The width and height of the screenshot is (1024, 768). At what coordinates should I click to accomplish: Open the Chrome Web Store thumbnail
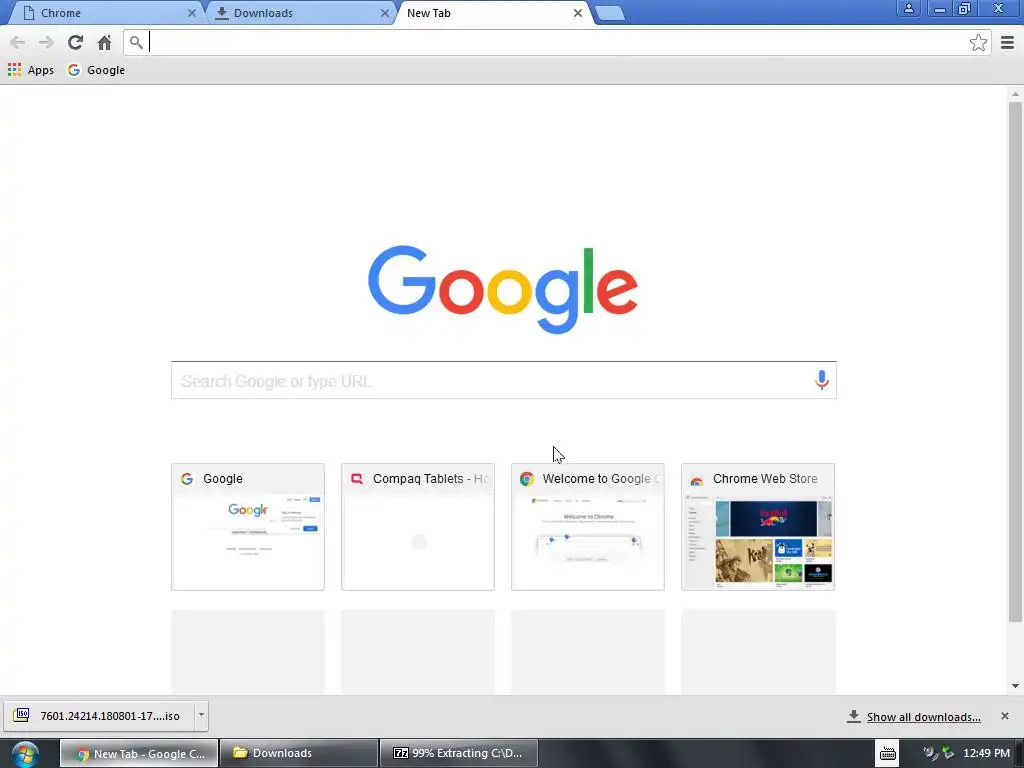[x=758, y=527]
